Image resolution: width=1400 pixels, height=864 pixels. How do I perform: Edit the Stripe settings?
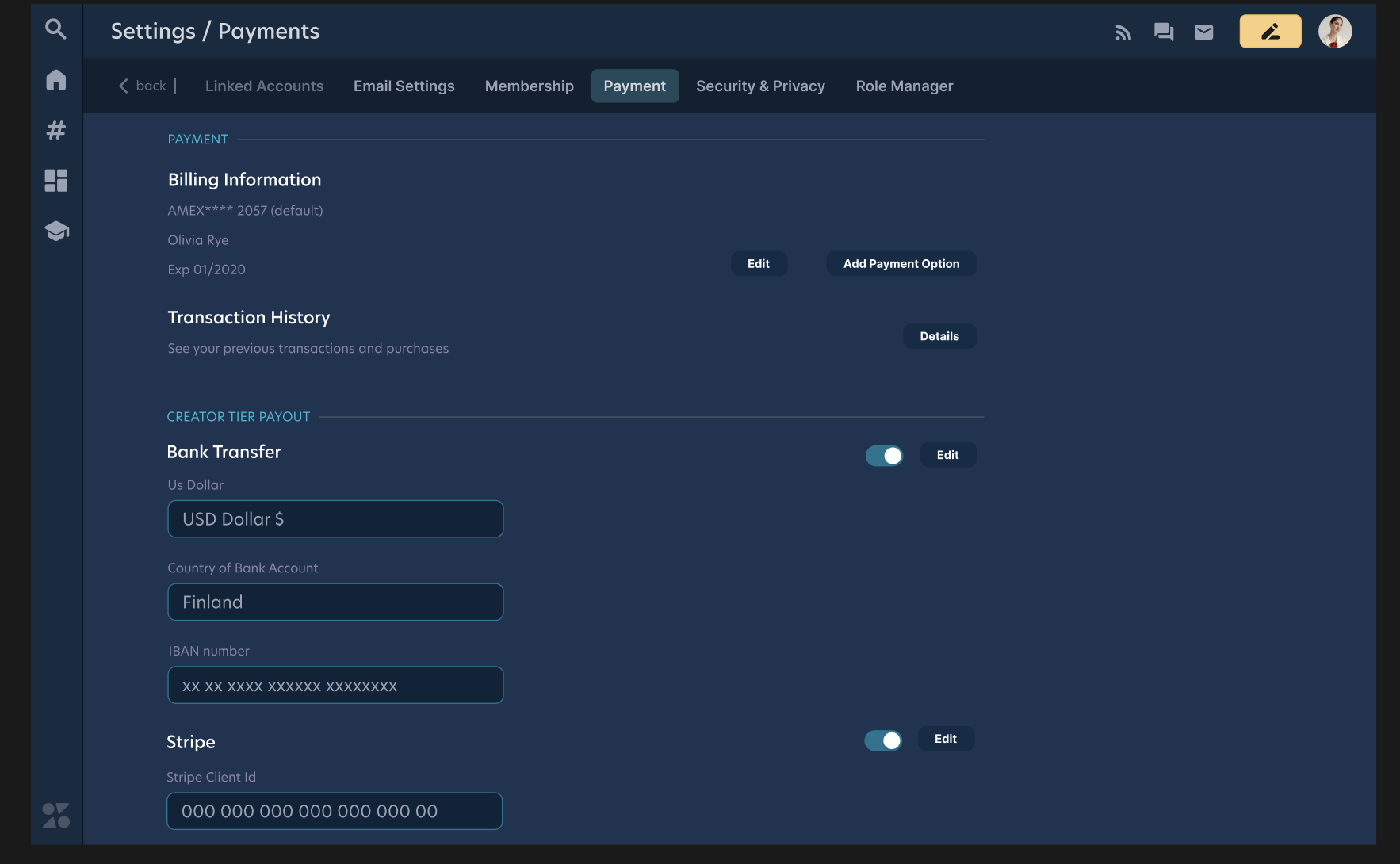946,739
